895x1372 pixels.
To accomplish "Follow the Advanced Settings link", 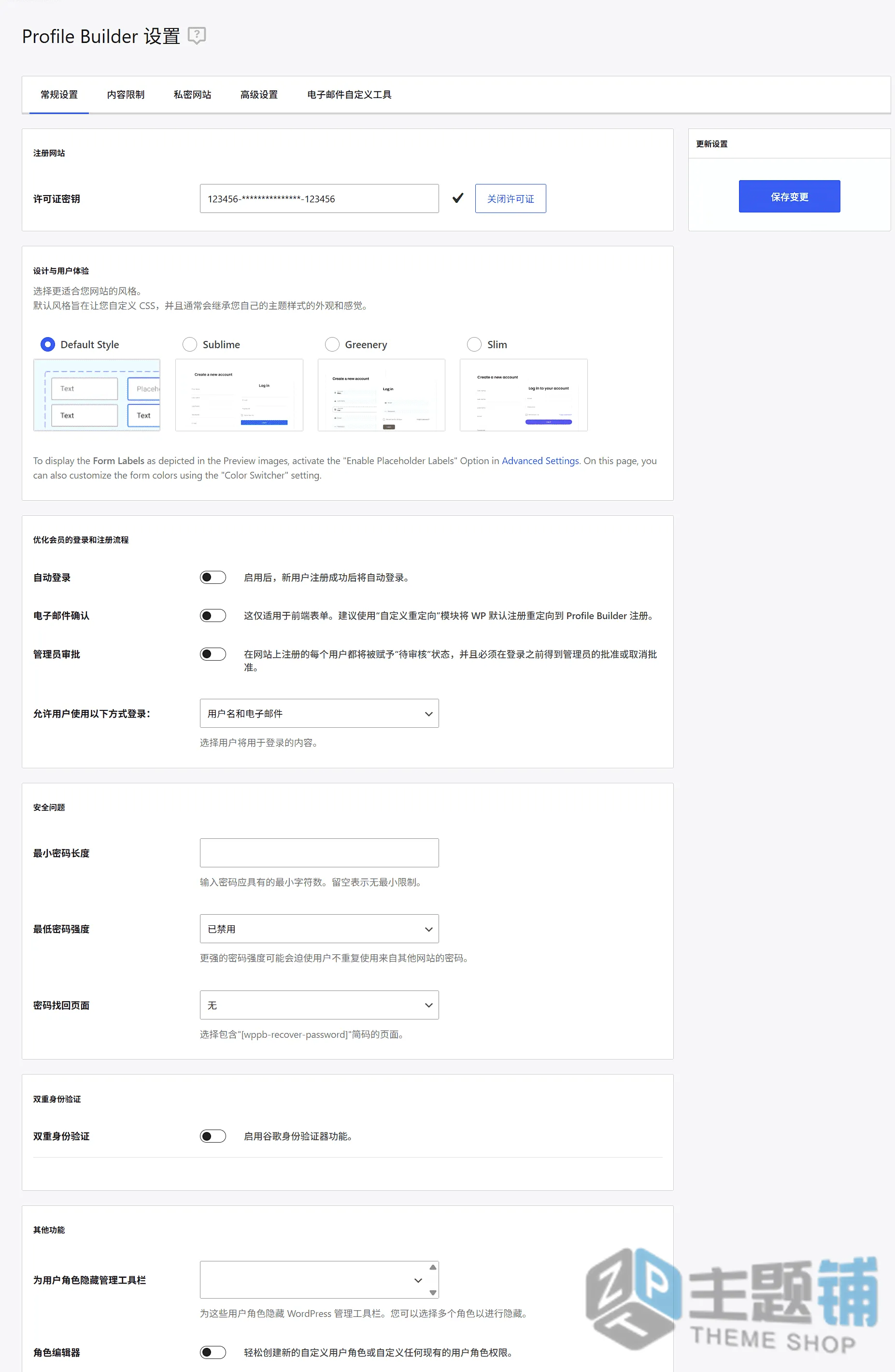I will click(x=540, y=461).
